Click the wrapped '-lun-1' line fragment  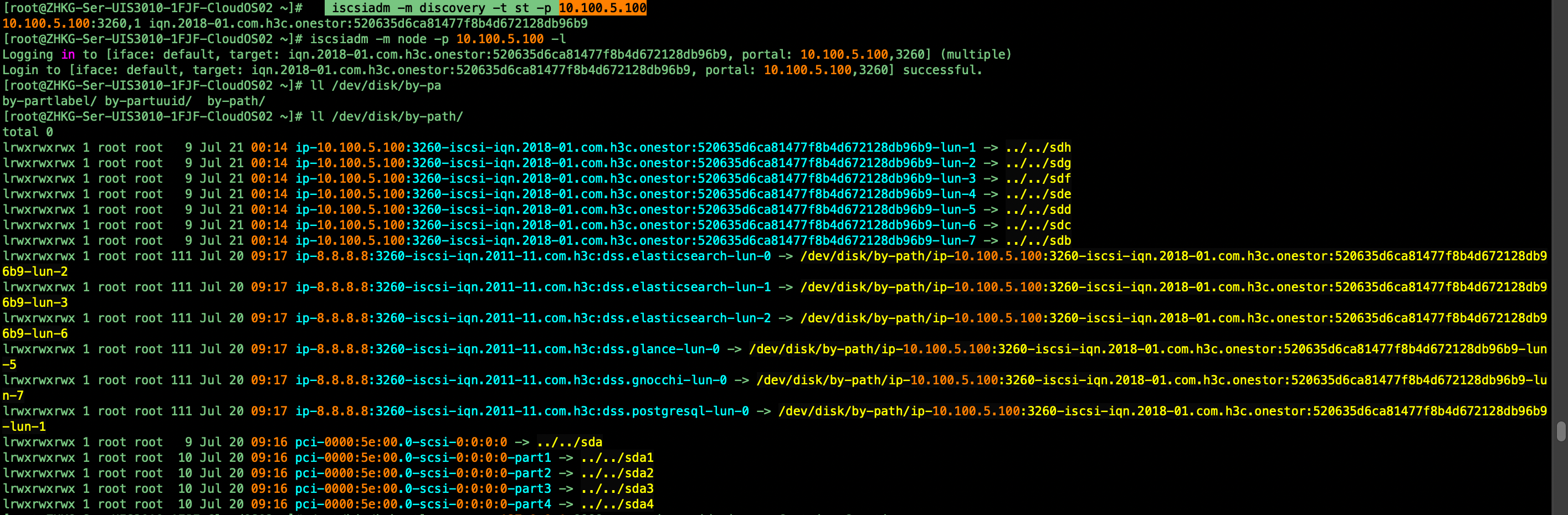24,427
